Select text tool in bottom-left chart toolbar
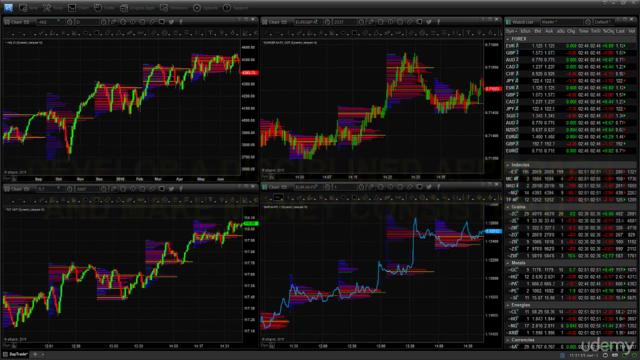Screen dimensions: 640x360 point(210,200)
